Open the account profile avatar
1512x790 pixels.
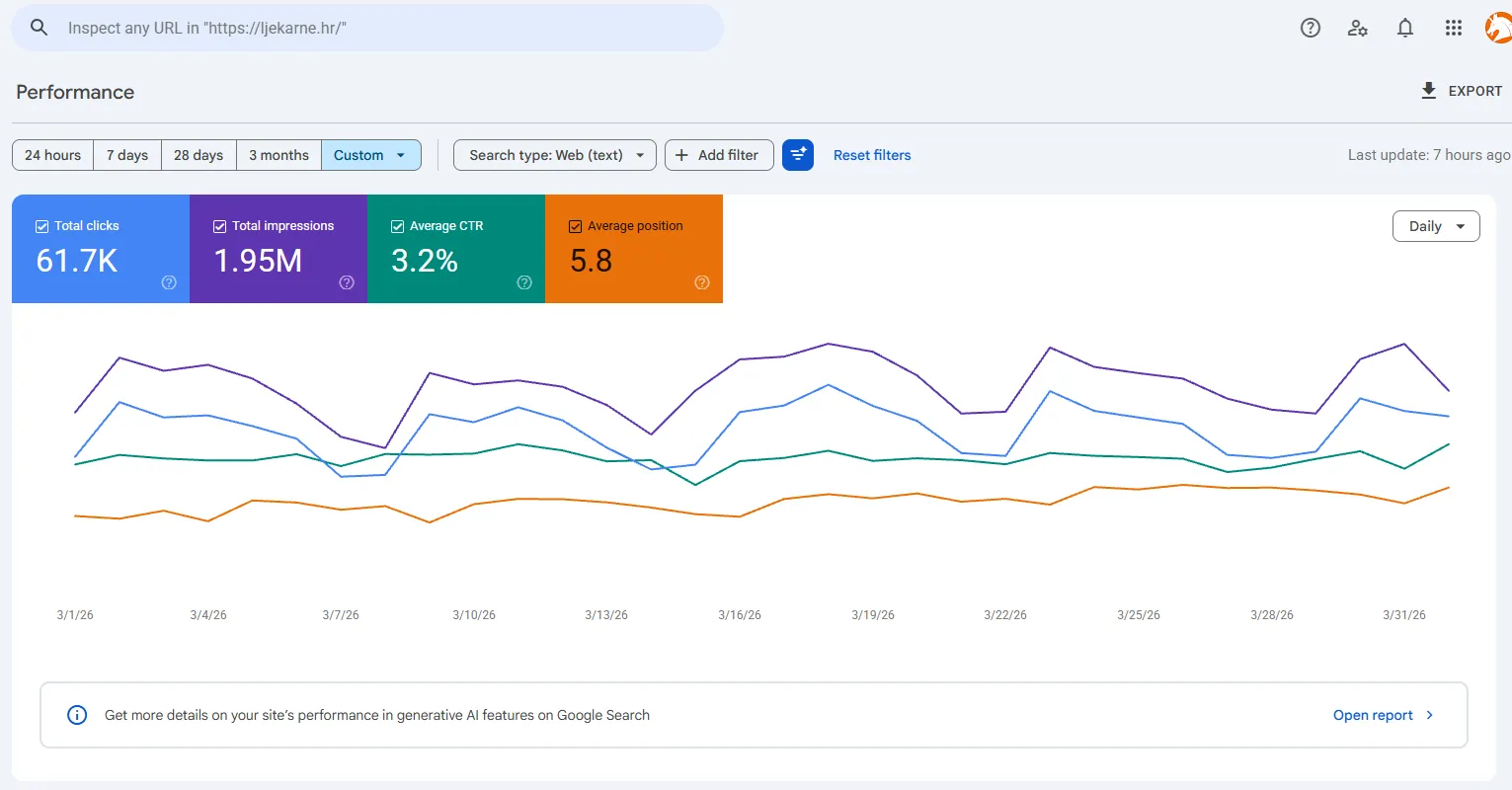coord(1499,28)
